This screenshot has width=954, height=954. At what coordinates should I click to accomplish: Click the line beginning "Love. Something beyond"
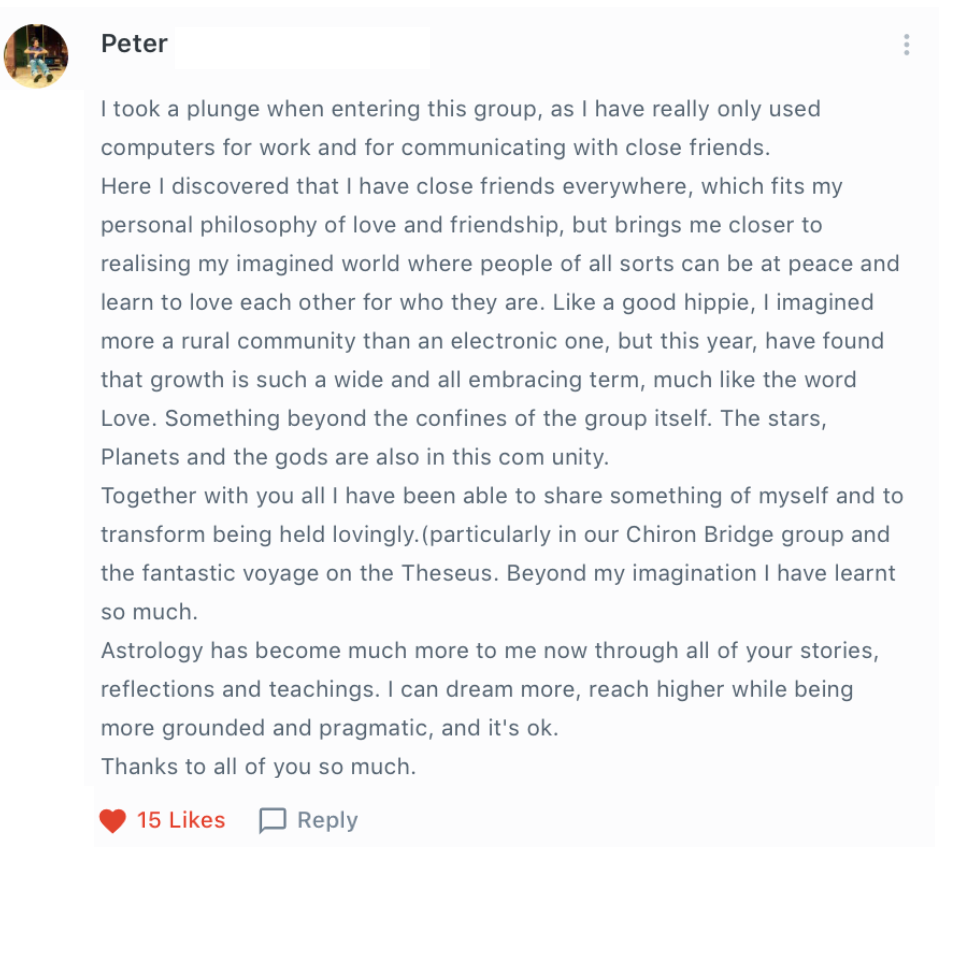click(x=464, y=419)
